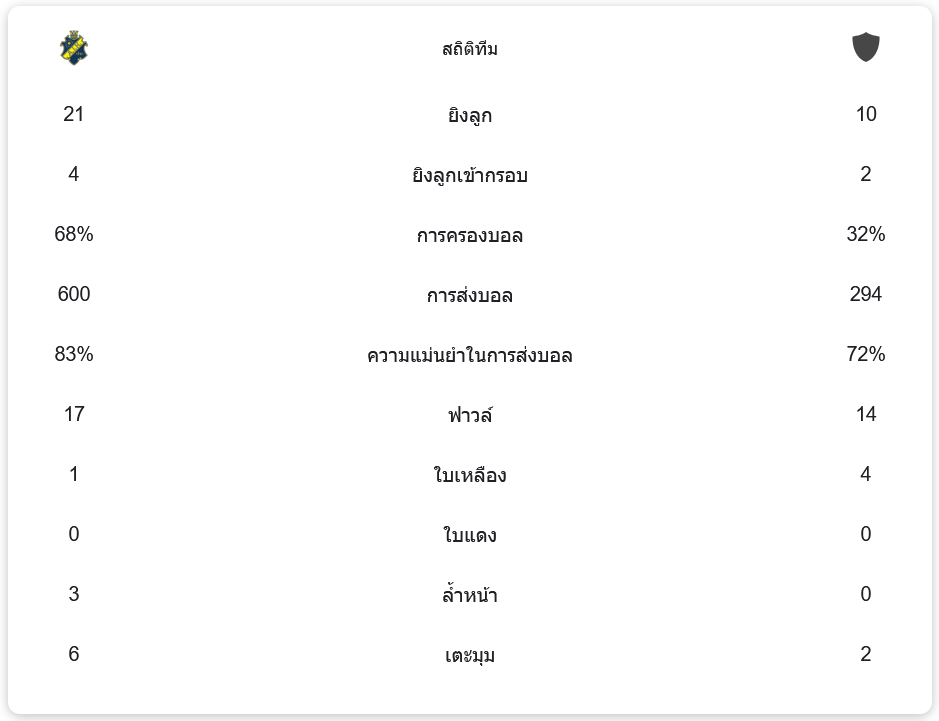Click the เตะมุม corner kicks label
The width and height of the screenshot is (939, 721).
pos(470,655)
